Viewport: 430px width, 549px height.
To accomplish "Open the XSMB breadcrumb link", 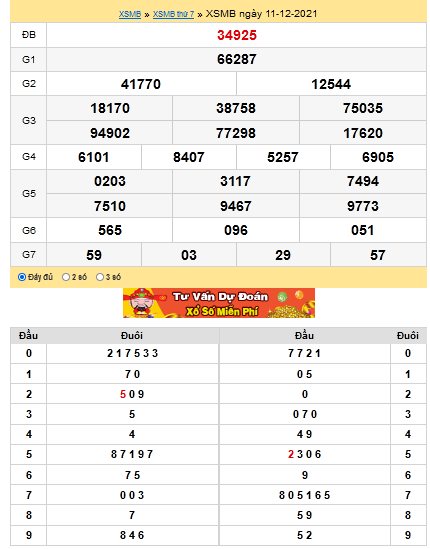I will 130,14.
